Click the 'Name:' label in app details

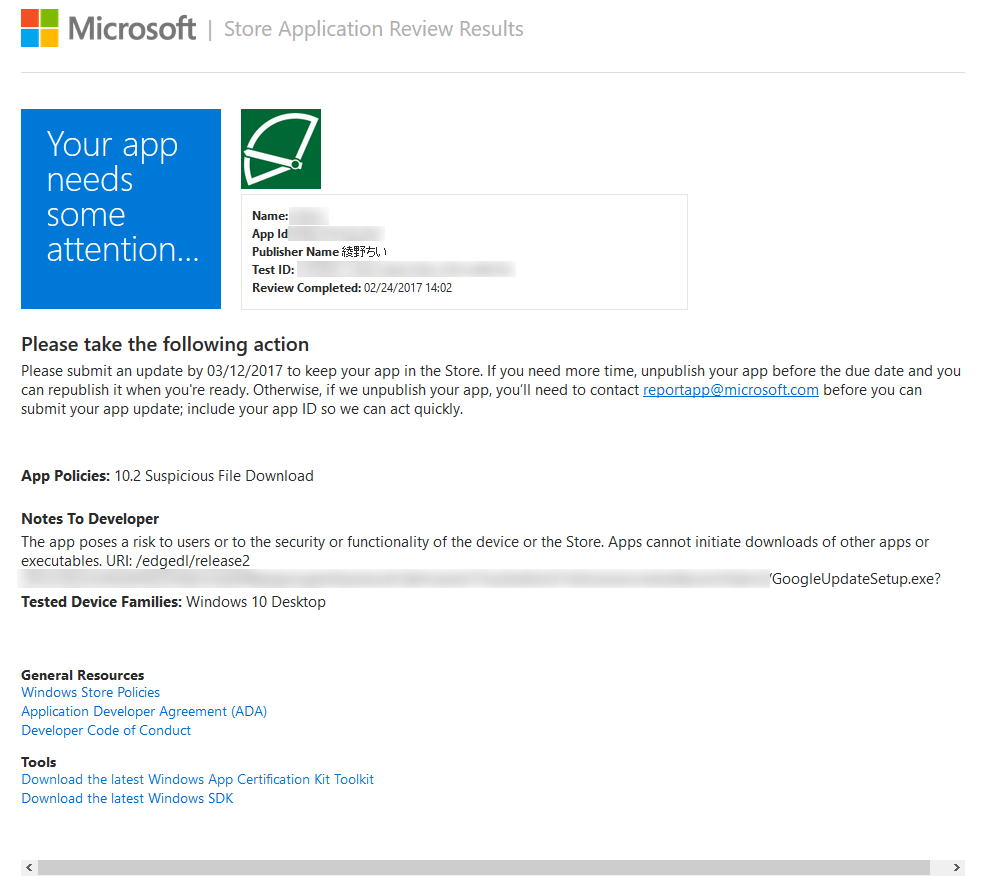click(x=270, y=216)
